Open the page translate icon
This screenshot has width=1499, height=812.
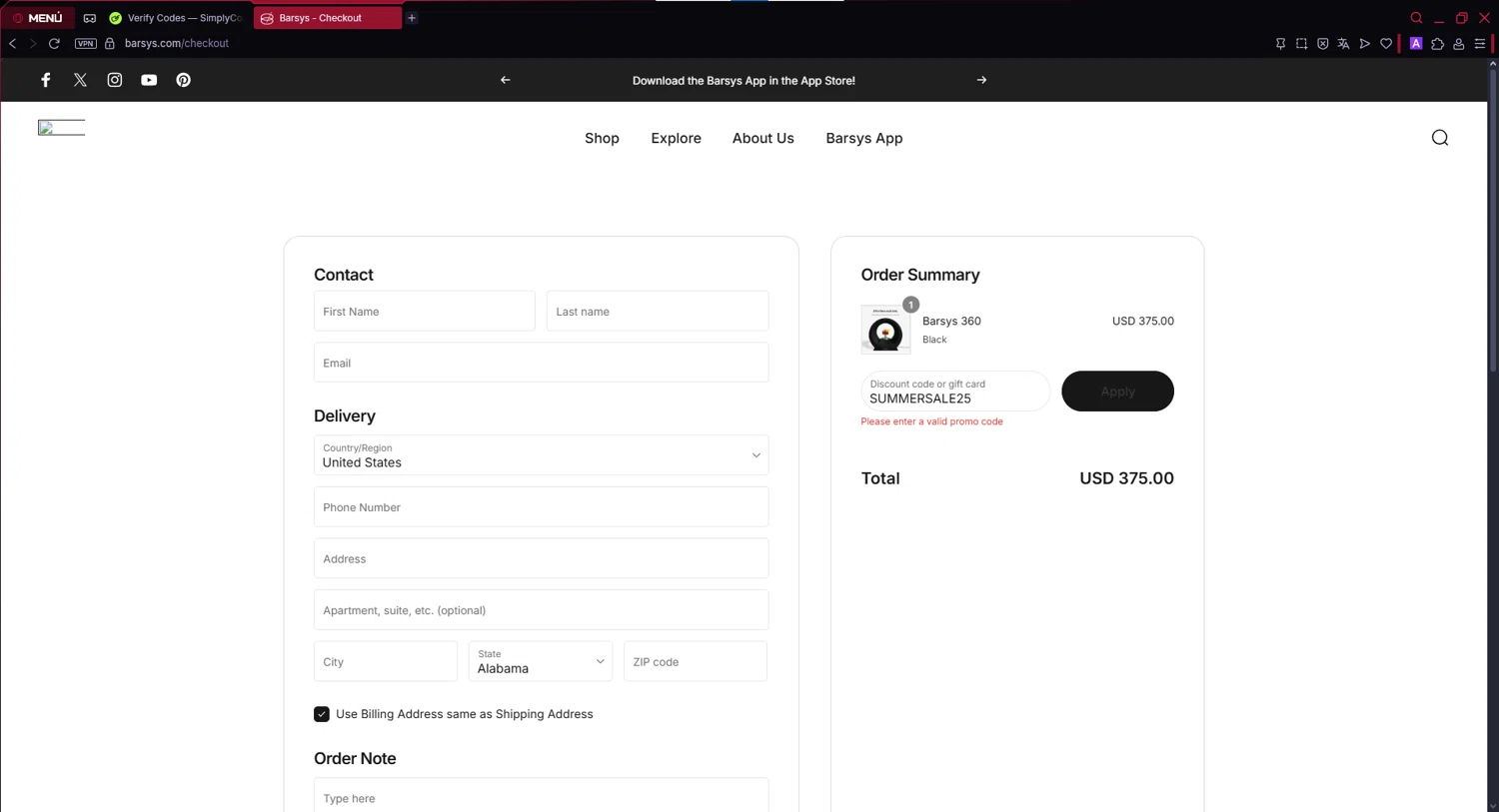coord(1343,44)
